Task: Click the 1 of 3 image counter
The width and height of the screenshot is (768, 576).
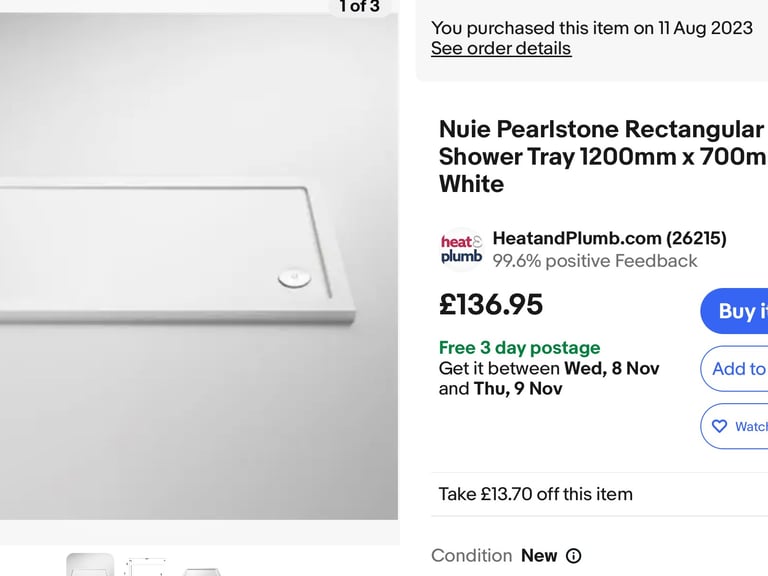Action: tap(359, 7)
